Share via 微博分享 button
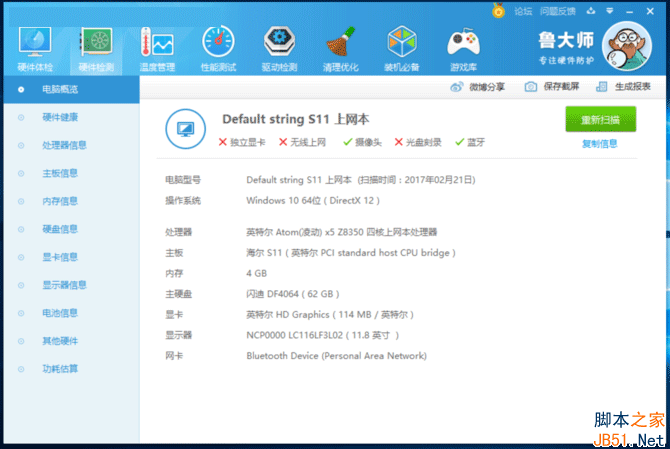The width and height of the screenshot is (670, 449). [x=479, y=87]
